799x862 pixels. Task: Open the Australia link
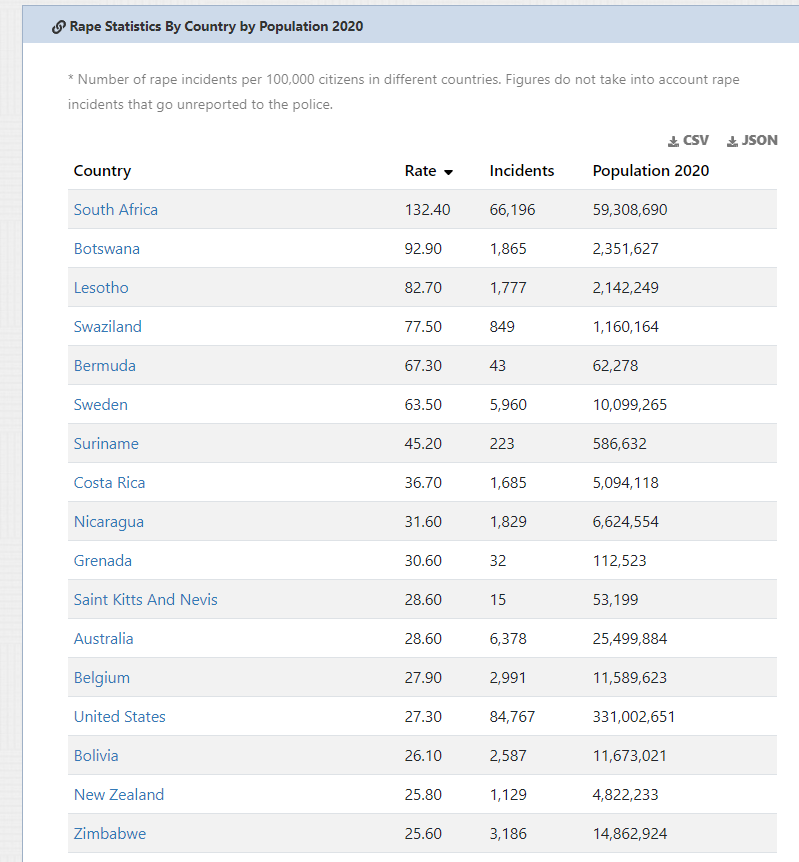pyautogui.click(x=103, y=639)
